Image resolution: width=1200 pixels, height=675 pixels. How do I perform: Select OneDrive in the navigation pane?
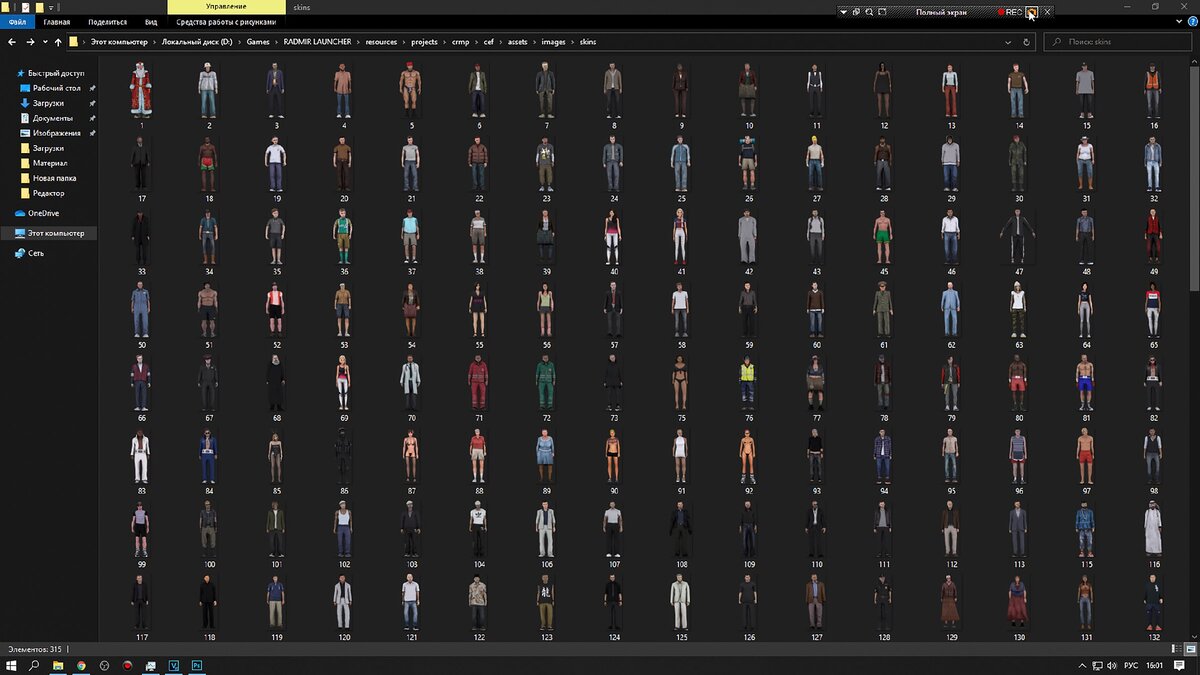pos(43,213)
